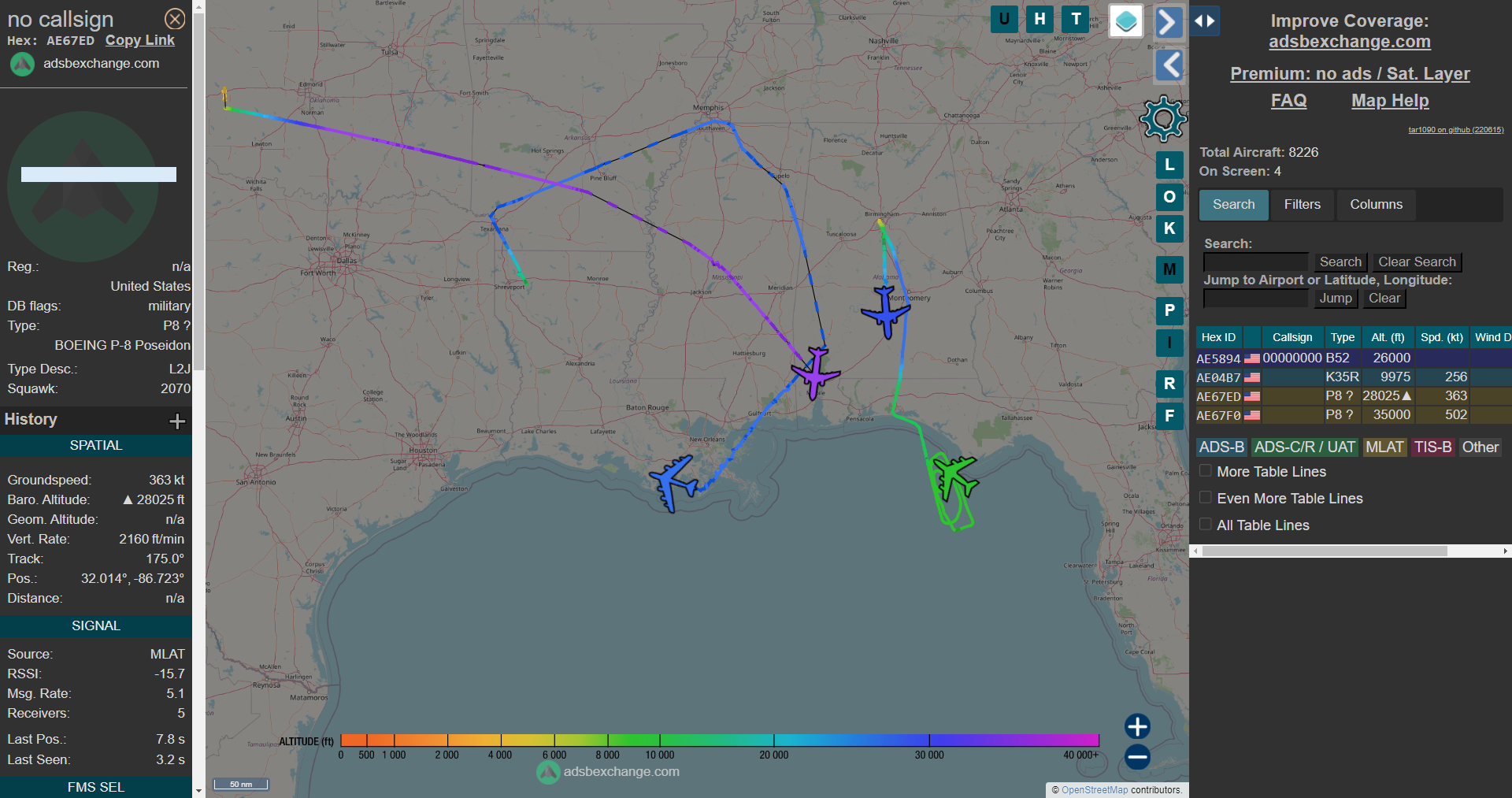
Task: Sort table by Hex ID column
Action: (x=1218, y=337)
